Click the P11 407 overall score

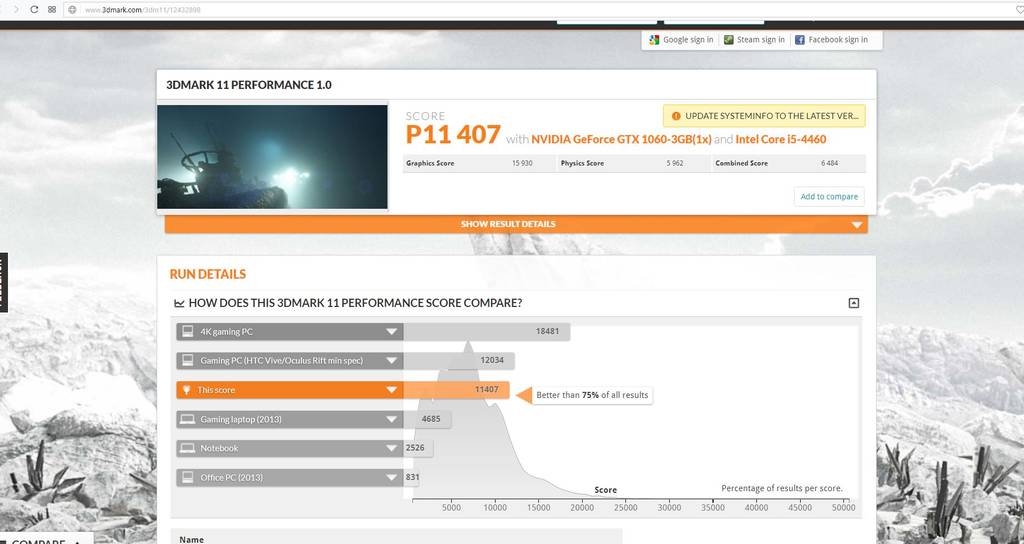click(453, 135)
